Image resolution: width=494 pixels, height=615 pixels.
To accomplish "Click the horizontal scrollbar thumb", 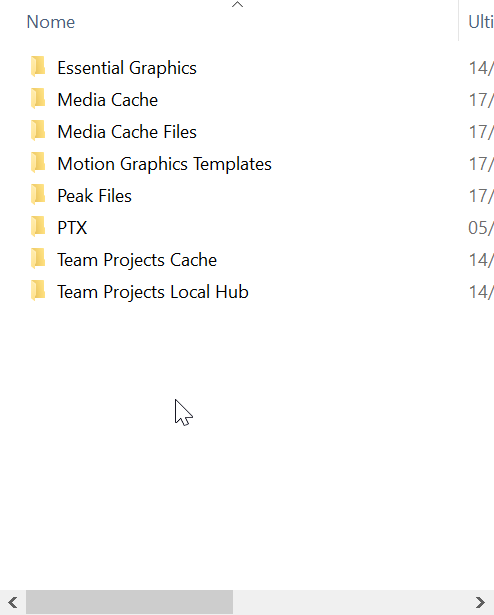I will 129,602.
